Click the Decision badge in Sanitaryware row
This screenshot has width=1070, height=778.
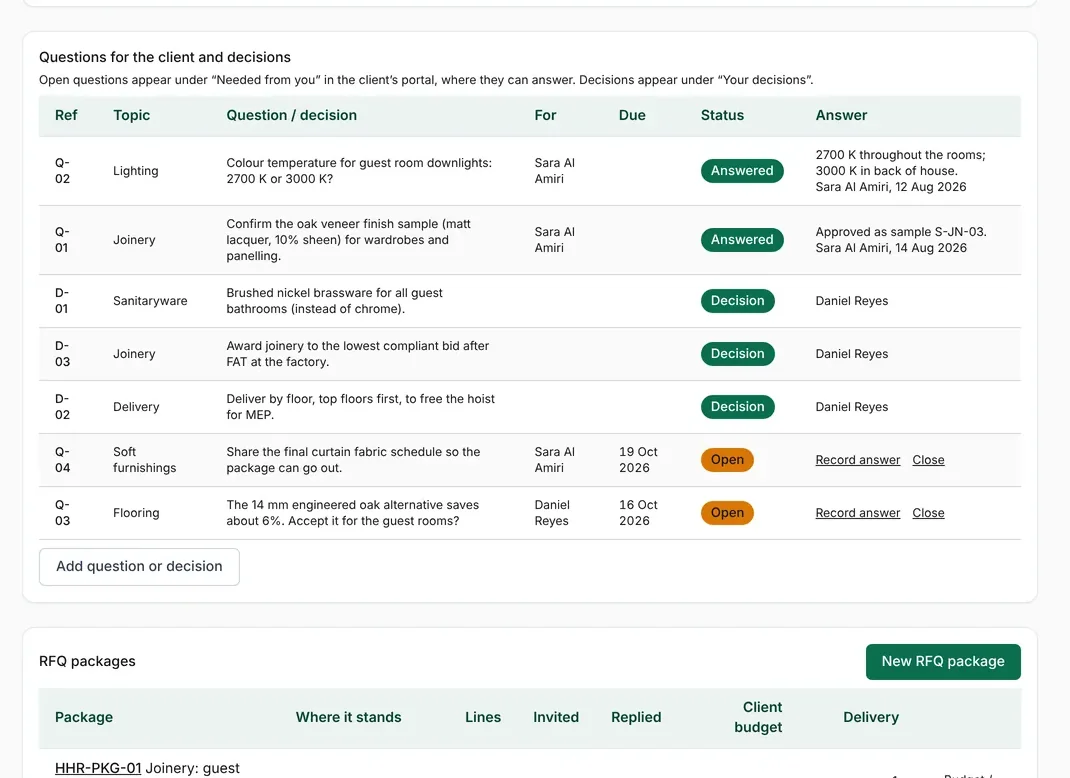pyautogui.click(x=738, y=301)
